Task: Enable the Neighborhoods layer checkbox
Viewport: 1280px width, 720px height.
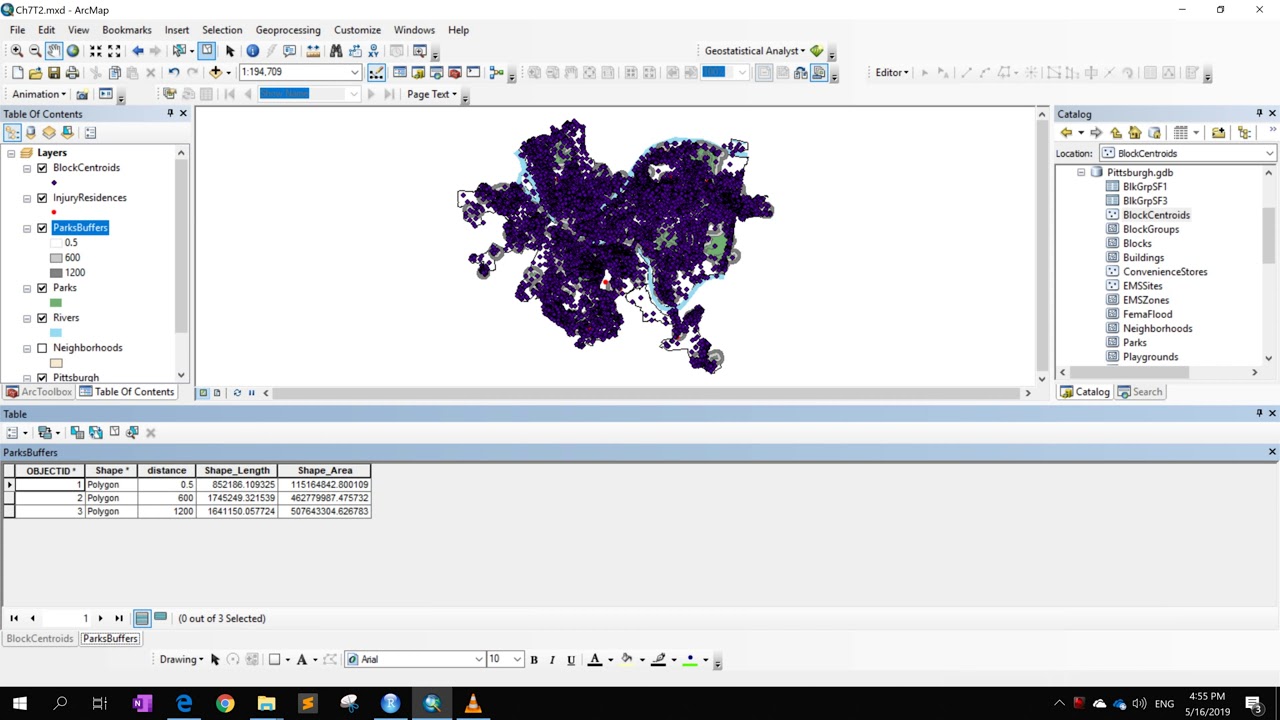Action: pyautogui.click(x=42, y=348)
